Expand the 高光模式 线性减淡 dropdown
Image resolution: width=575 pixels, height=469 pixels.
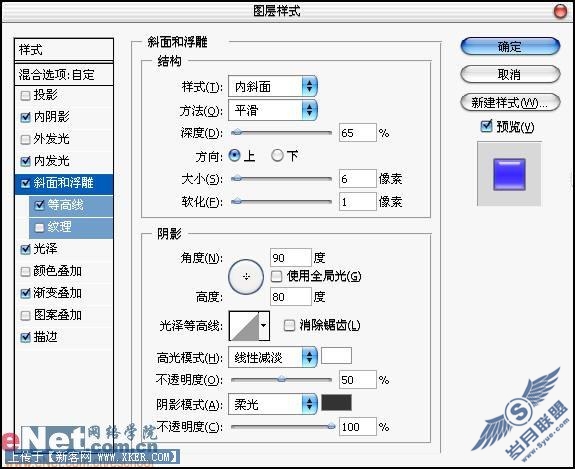tap(272, 357)
